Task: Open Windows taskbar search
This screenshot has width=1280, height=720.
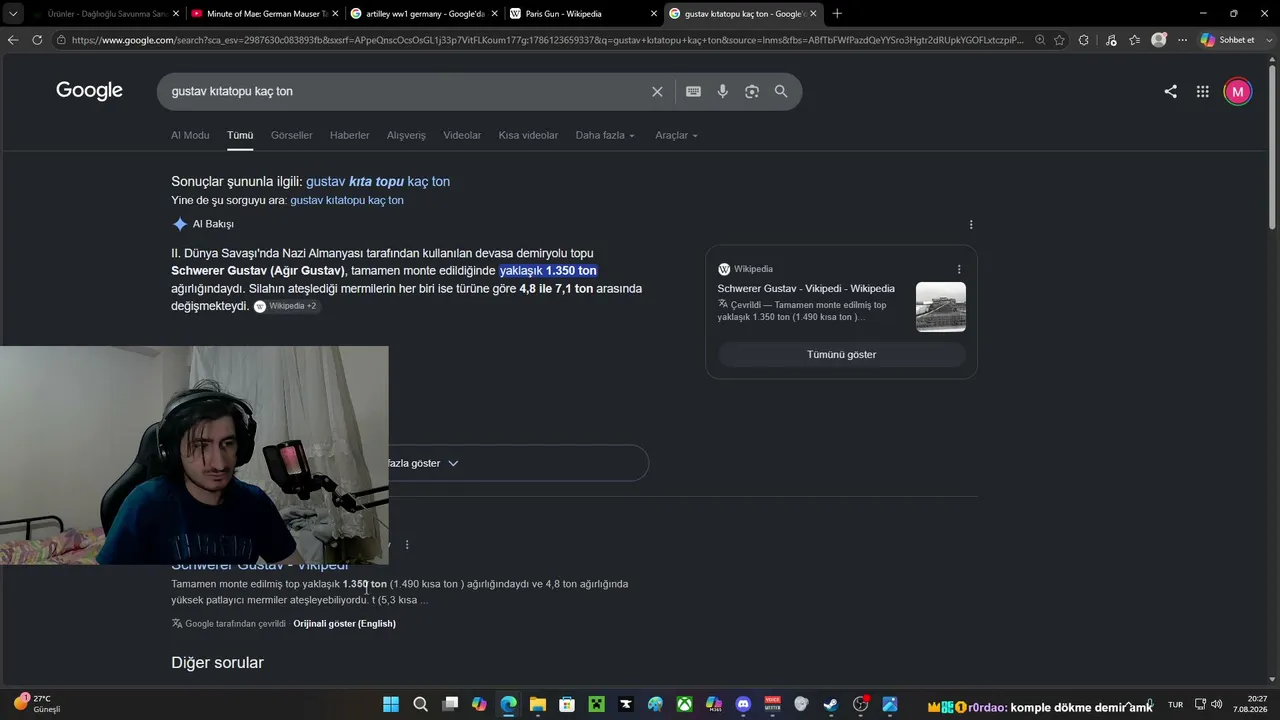Action: click(x=421, y=704)
